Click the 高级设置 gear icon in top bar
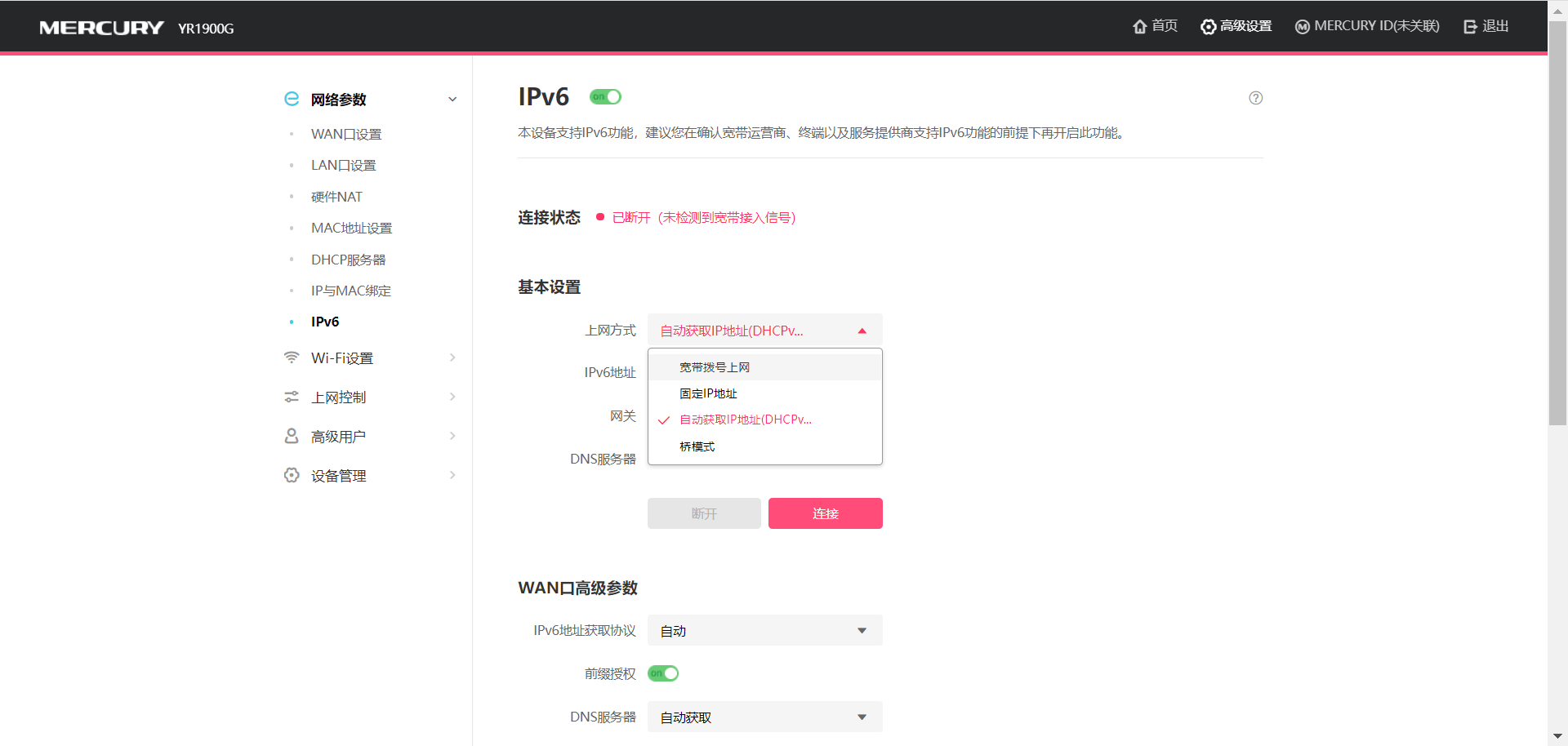Viewport: 1568px width, 746px height. tap(1208, 26)
